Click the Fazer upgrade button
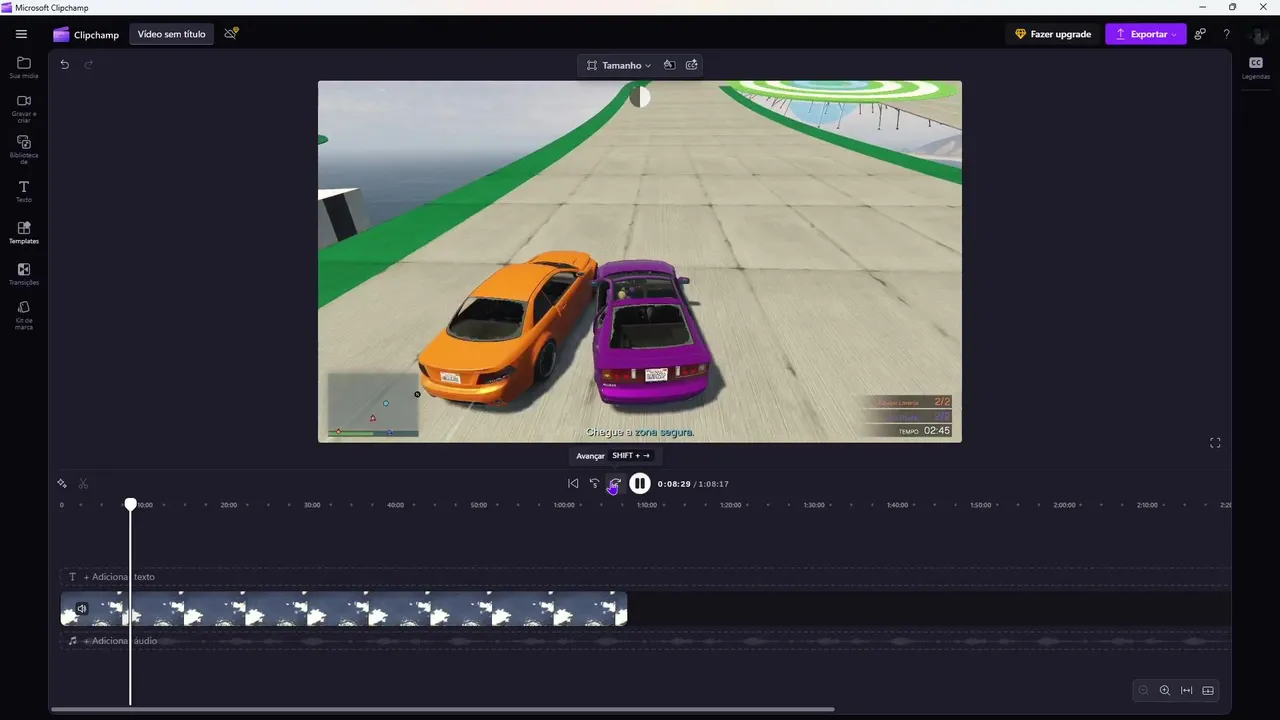 [1052, 34]
